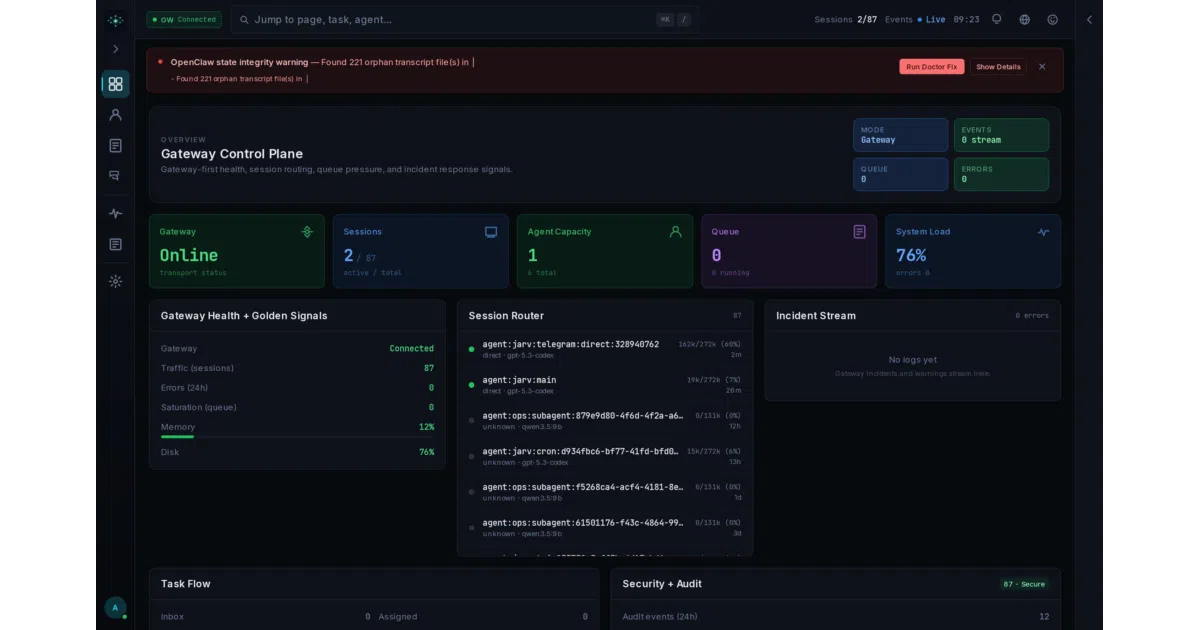Click the Connected gateway status badge

(x=184, y=19)
